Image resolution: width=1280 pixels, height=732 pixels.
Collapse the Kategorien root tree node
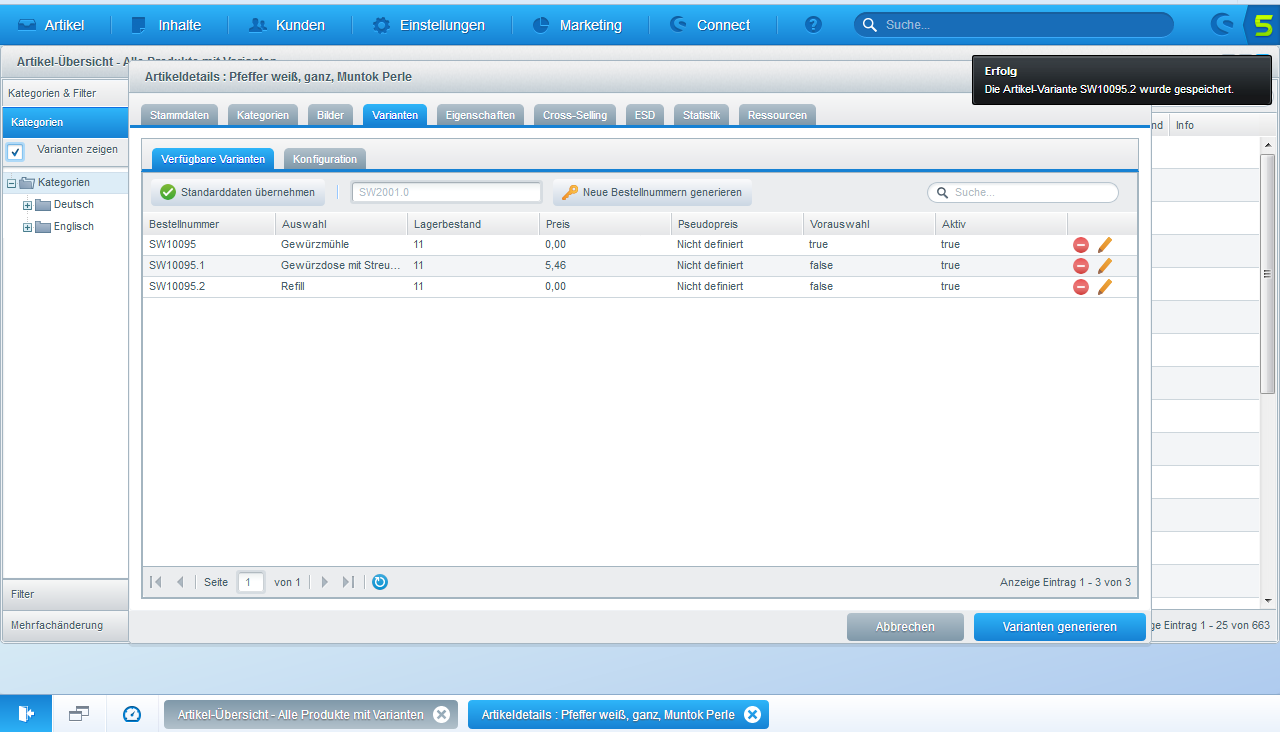tap(12, 183)
